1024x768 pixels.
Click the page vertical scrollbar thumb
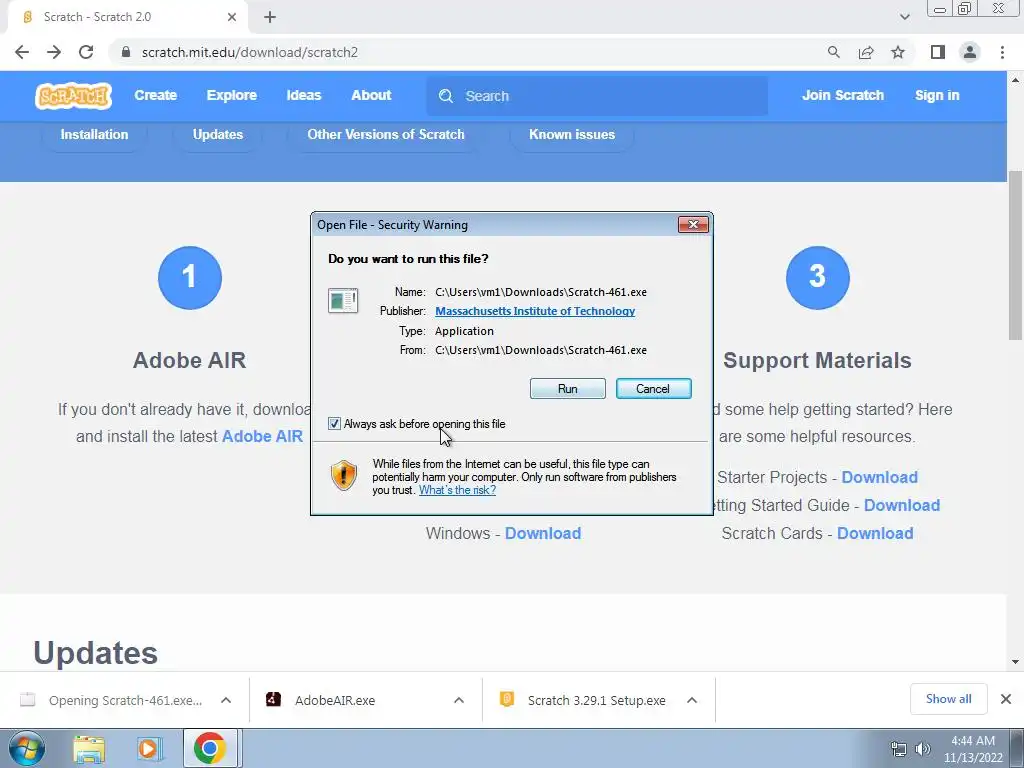[x=1015, y=255]
